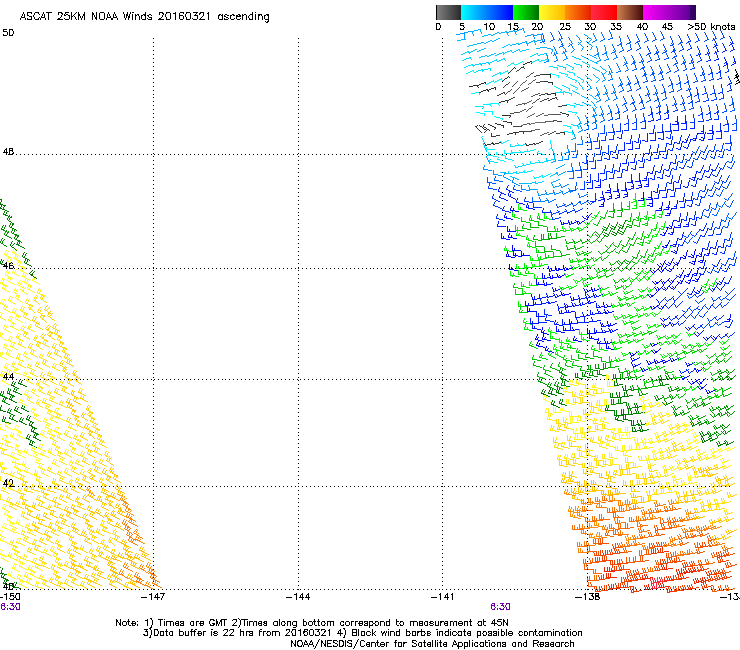This screenshot has width=740, height=650.
Task: Click the -141 longitude label
Action: 443,597
